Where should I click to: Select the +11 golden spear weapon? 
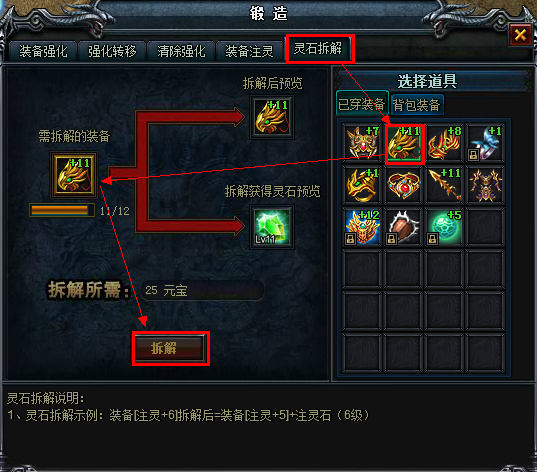[x=444, y=184]
